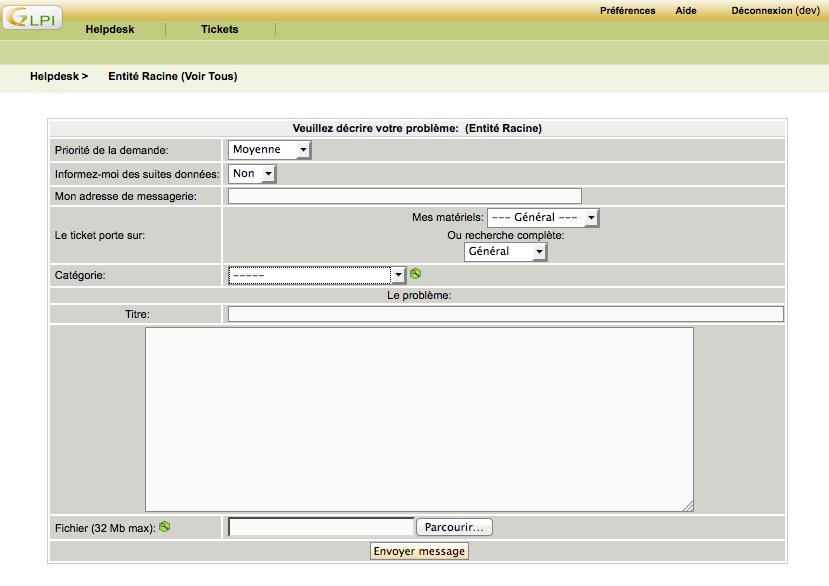Open the Tickets menu tab

point(220,30)
